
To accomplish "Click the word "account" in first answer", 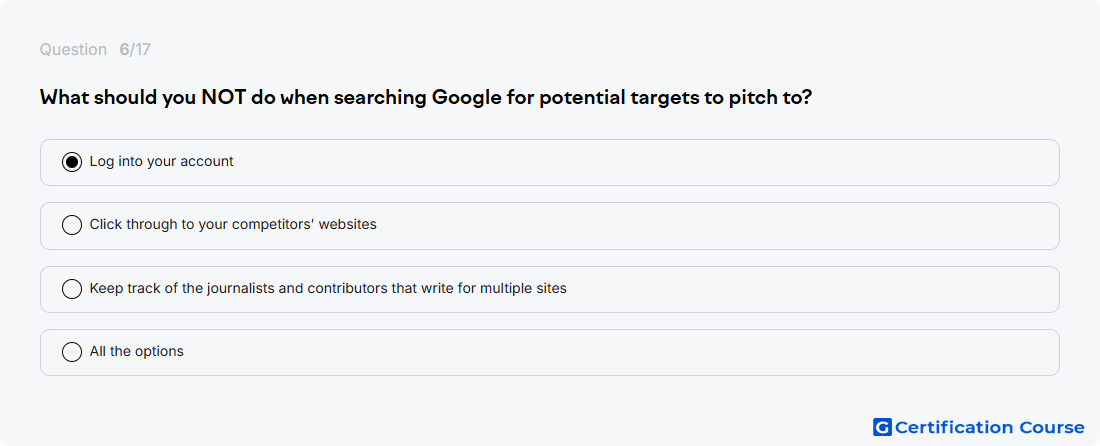I will tap(207, 161).
